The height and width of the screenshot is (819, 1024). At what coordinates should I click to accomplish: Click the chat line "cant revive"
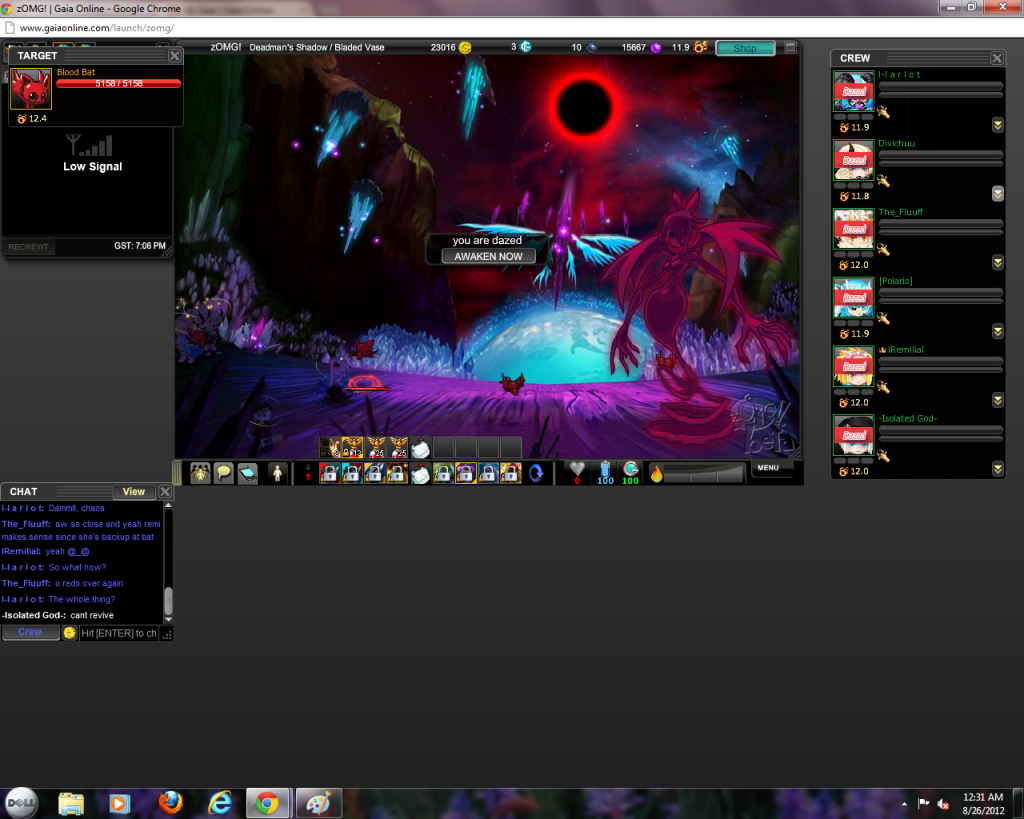tap(91, 615)
